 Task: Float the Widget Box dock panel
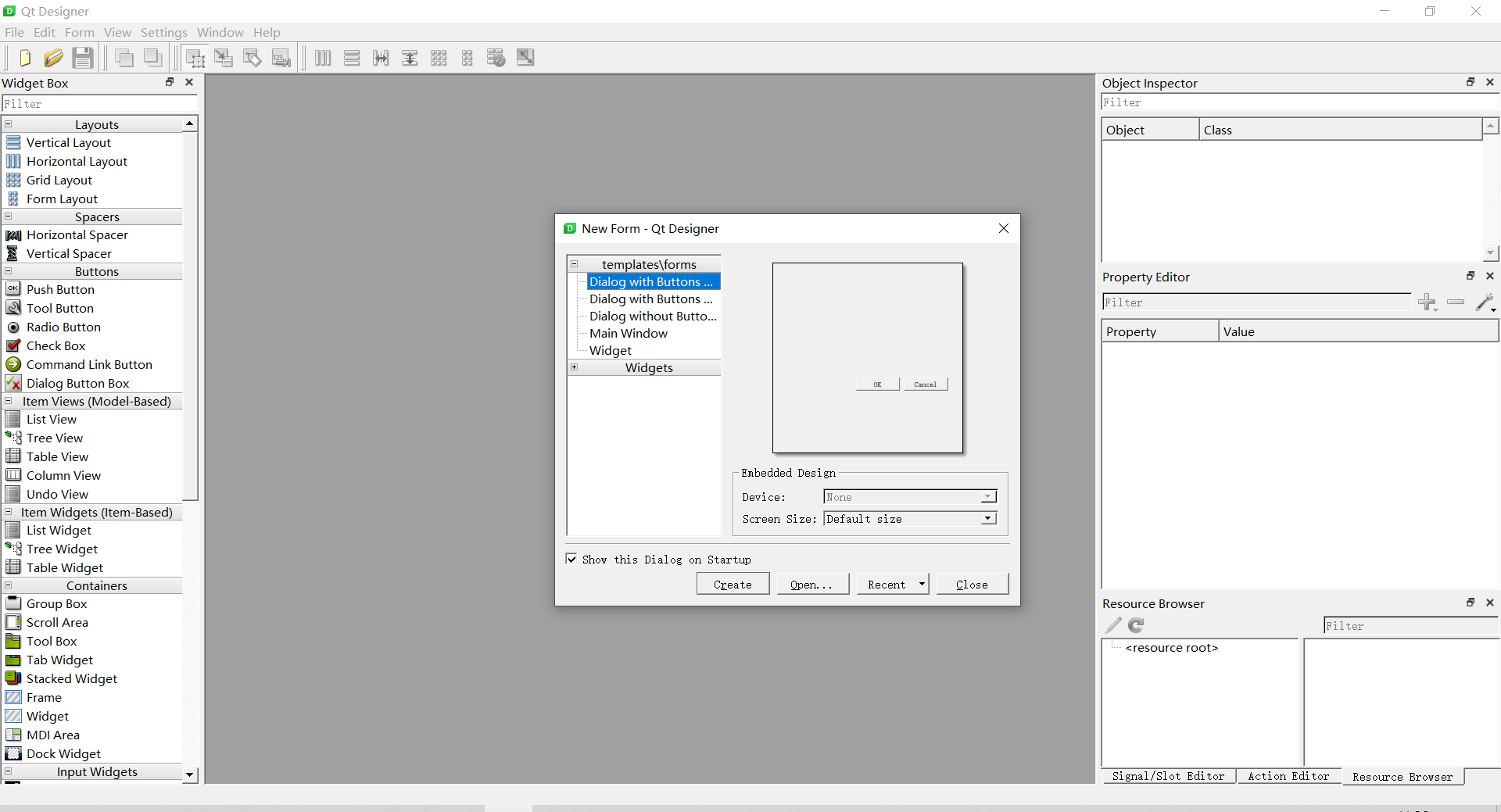pyautogui.click(x=170, y=82)
